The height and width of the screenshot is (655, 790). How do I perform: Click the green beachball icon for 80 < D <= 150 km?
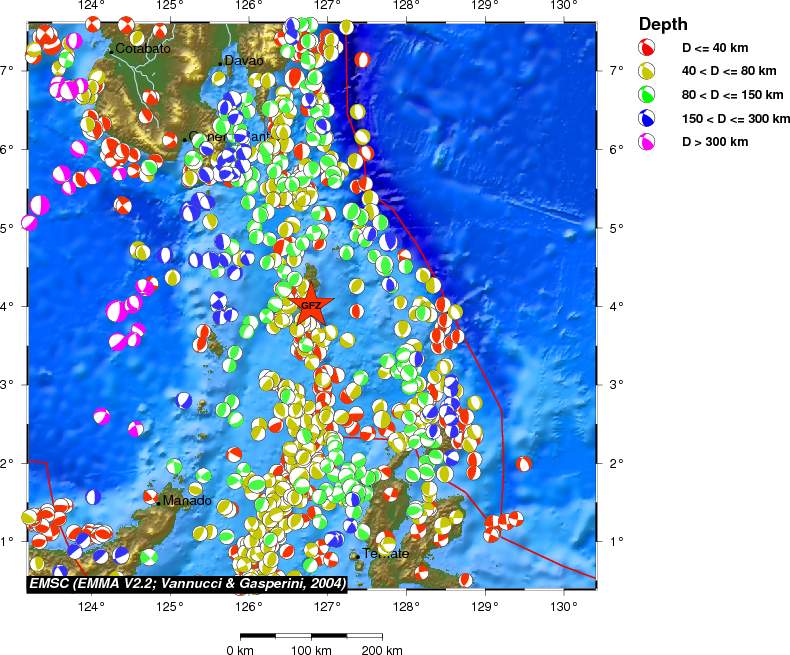[646, 94]
